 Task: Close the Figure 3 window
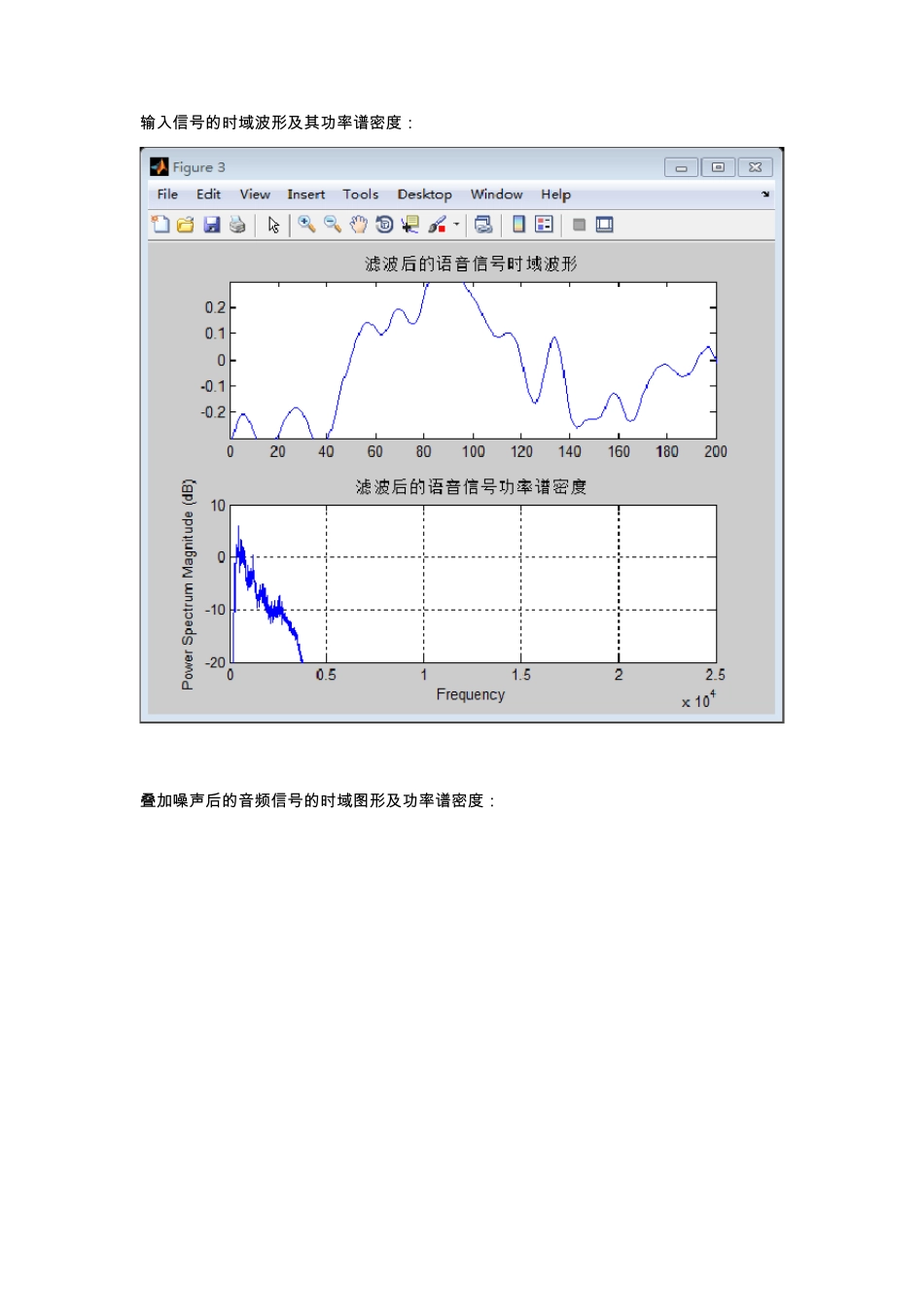755,167
